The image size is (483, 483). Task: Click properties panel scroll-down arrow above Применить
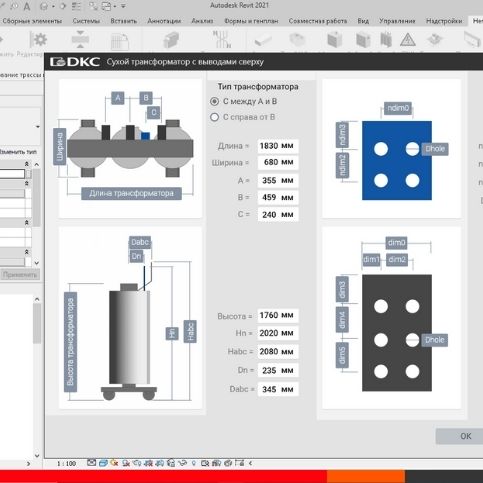click(37, 263)
